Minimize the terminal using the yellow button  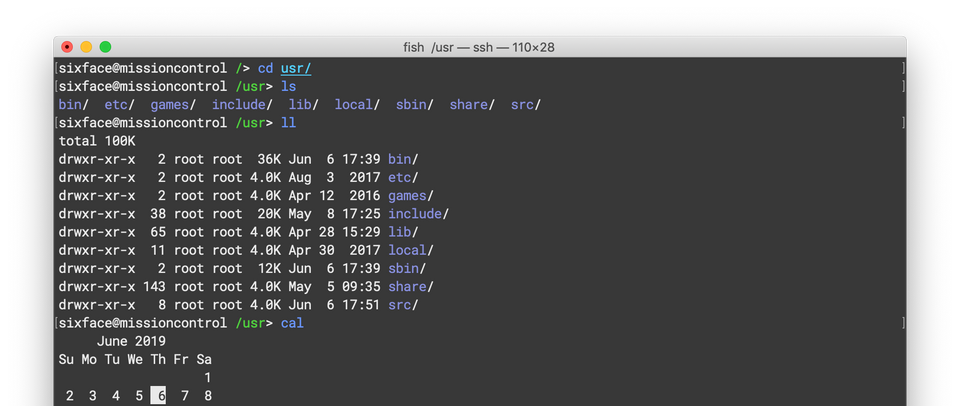coord(86,47)
